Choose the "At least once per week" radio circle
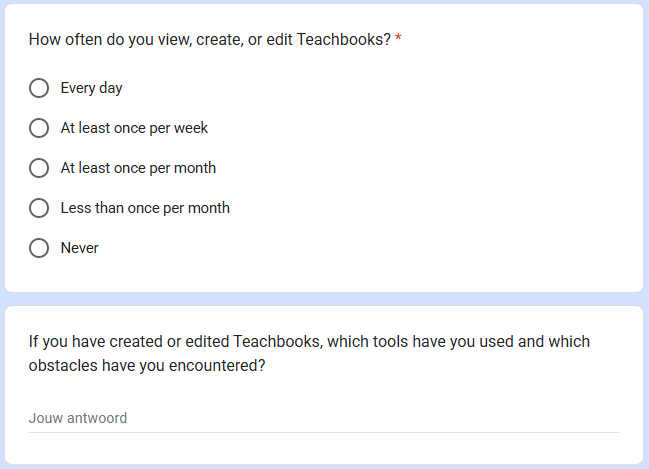Viewport: 649px width, 469px height. [x=39, y=128]
